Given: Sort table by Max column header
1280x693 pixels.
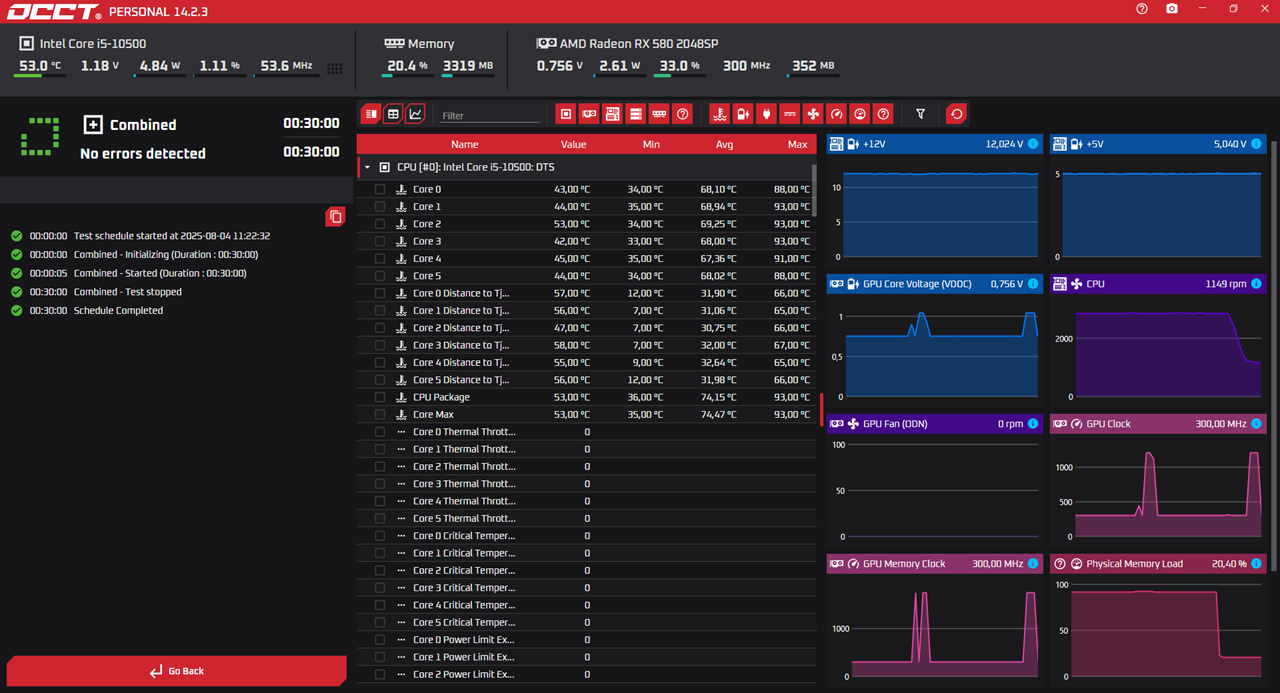Looking at the screenshot, I should tap(797, 144).
